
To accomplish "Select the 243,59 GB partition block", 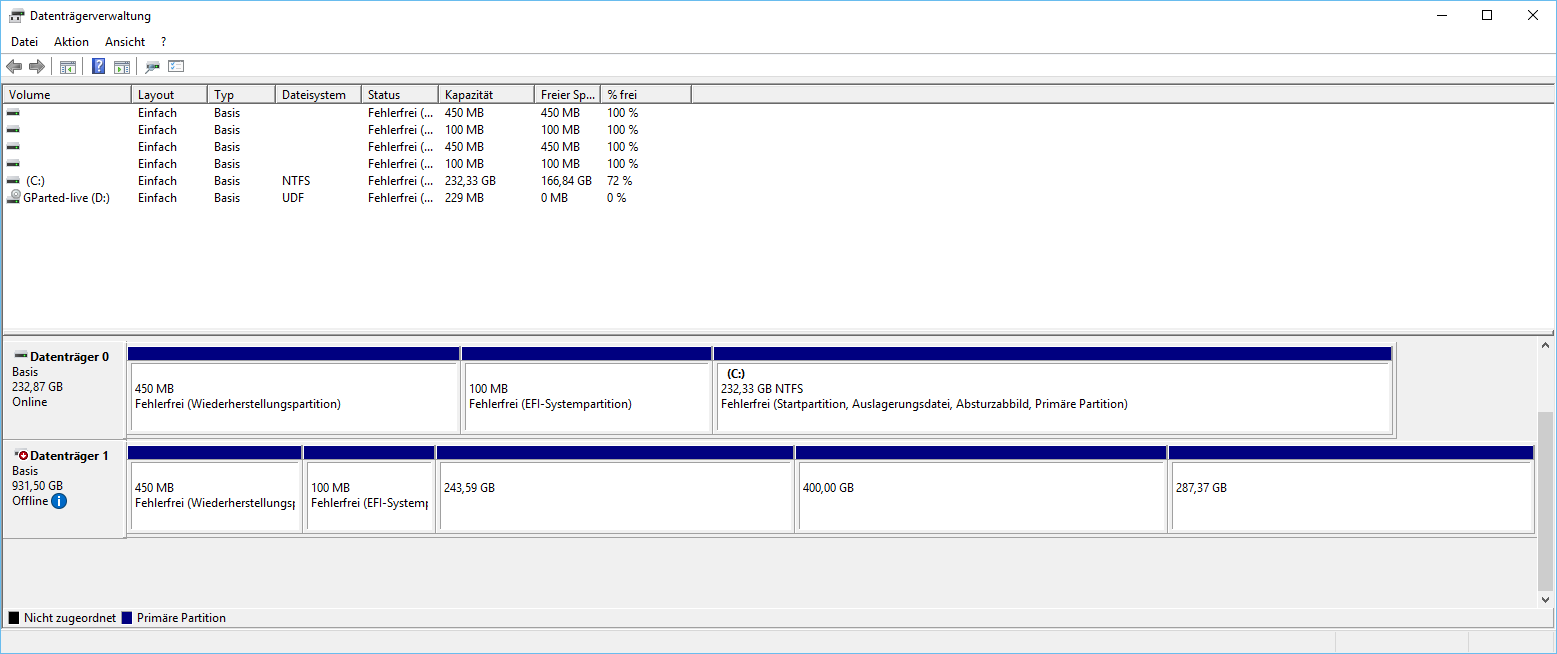I will pyautogui.click(x=615, y=489).
